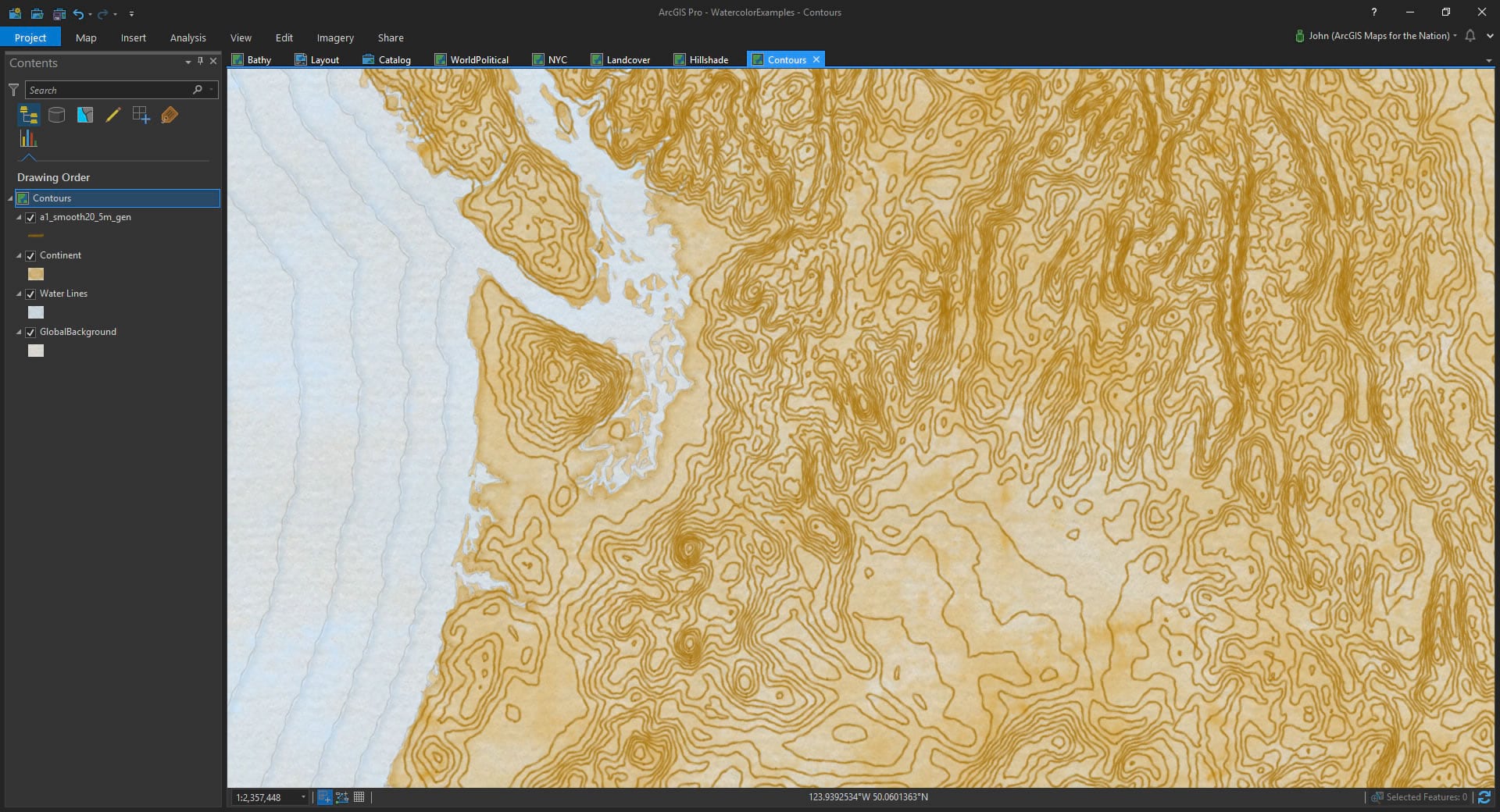Toggle visibility of a1_smooth20_5m_gen layer
The width and height of the screenshot is (1500, 812).
pyautogui.click(x=30, y=218)
